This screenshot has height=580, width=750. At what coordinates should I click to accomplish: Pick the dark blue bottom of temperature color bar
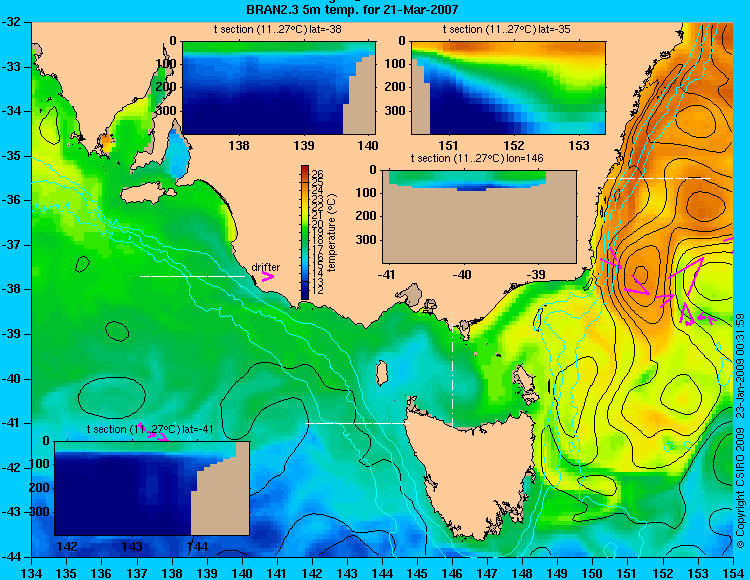(305, 295)
